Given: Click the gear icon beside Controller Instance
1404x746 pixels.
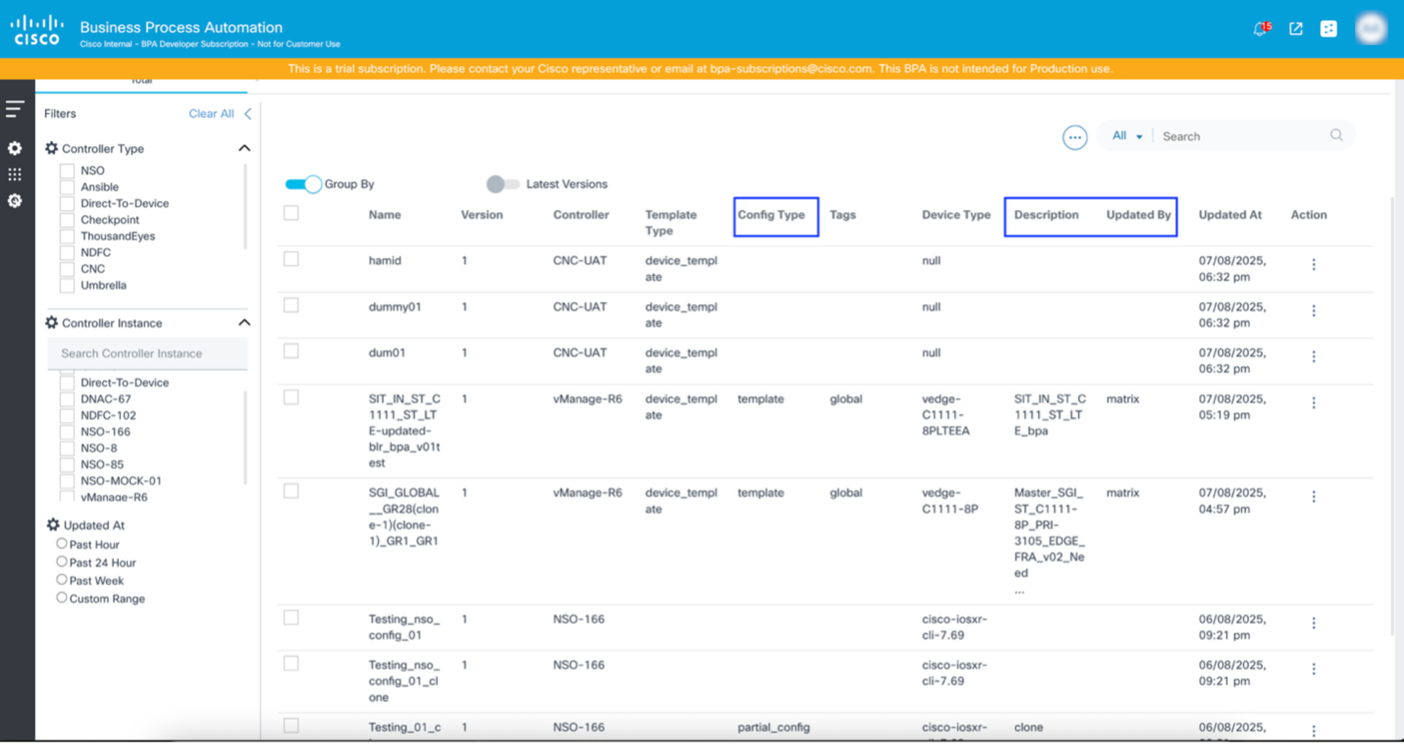Looking at the screenshot, I should (52, 323).
